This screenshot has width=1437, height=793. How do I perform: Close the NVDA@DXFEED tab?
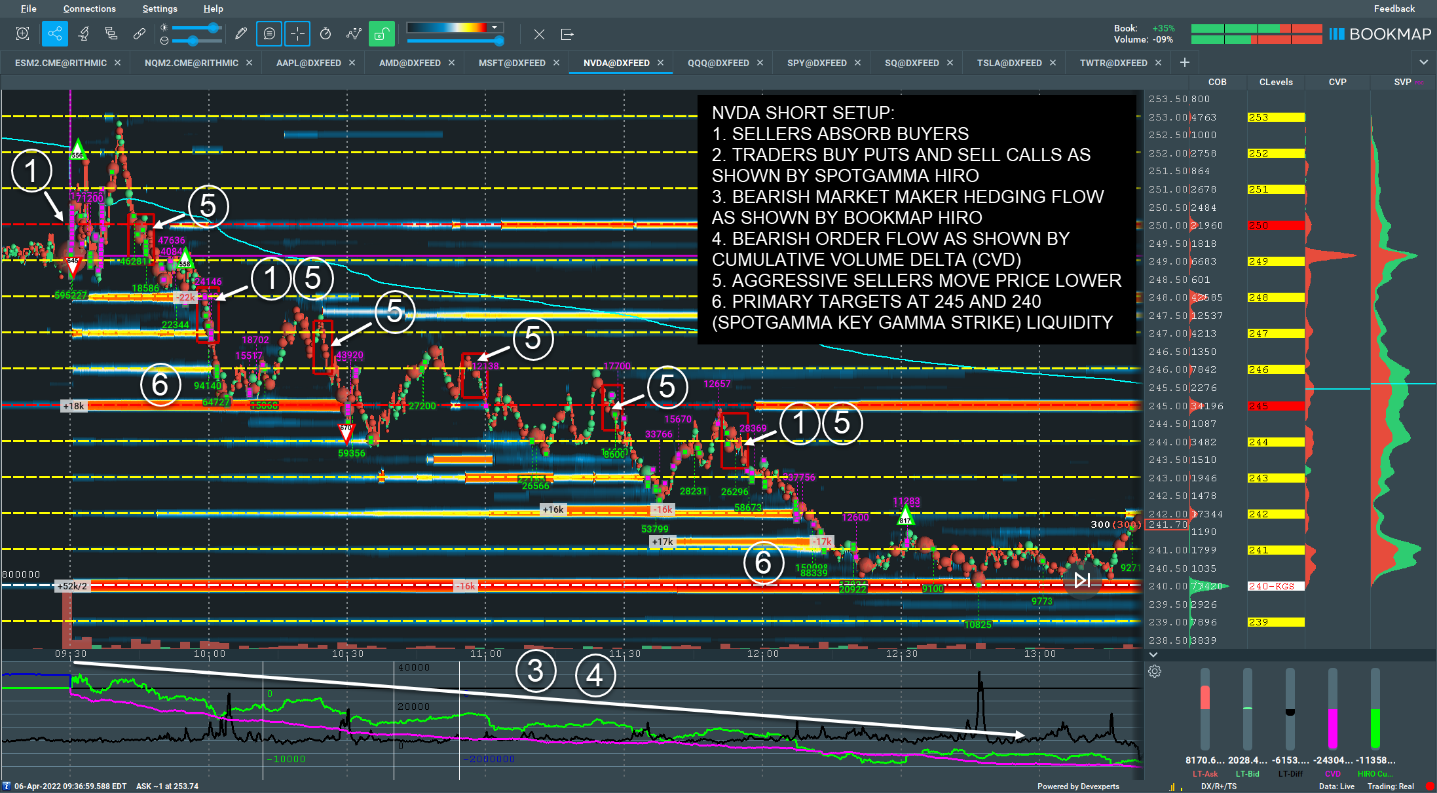[661, 62]
